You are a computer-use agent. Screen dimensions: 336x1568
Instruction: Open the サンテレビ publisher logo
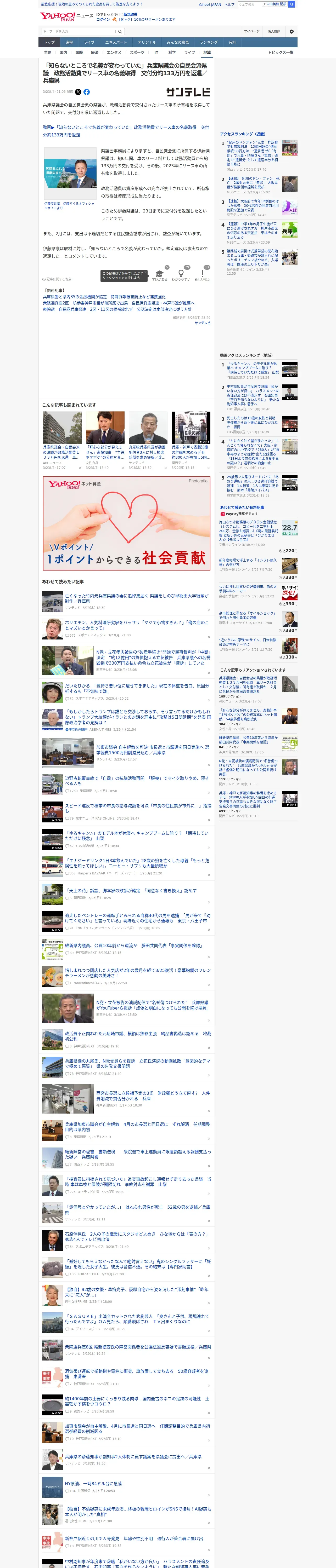(188, 92)
